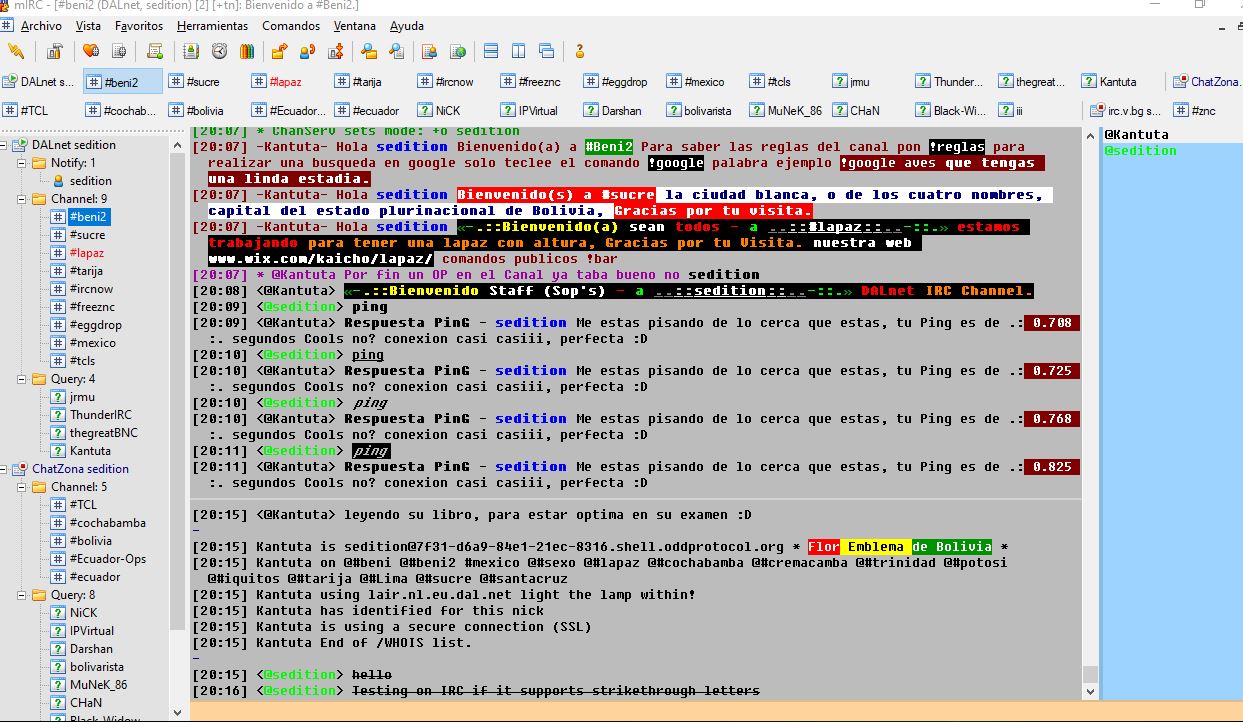
Task: Collapse the ChatZona sedition tree node
Action: pos(5,469)
